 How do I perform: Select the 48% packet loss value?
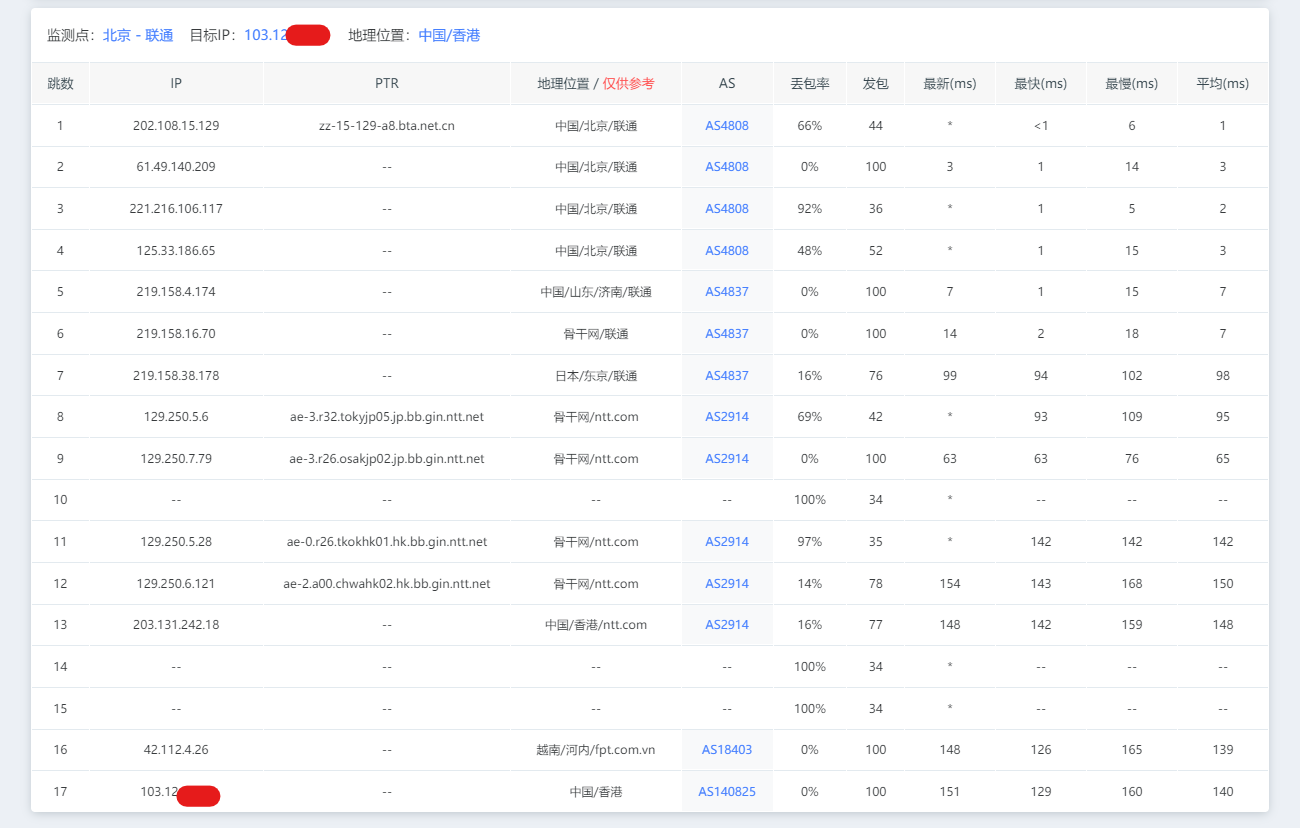pyautogui.click(x=810, y=251)
